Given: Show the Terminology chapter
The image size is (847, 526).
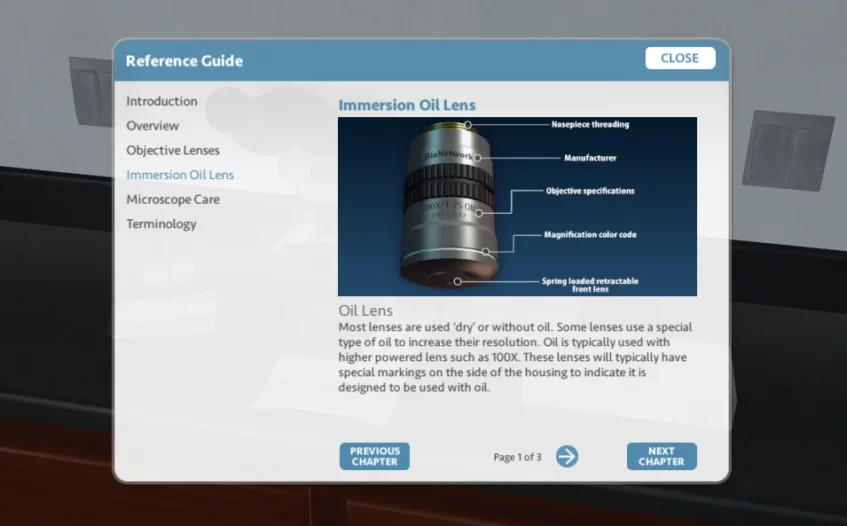Looking at the screenshot, I should pos(161,224).
